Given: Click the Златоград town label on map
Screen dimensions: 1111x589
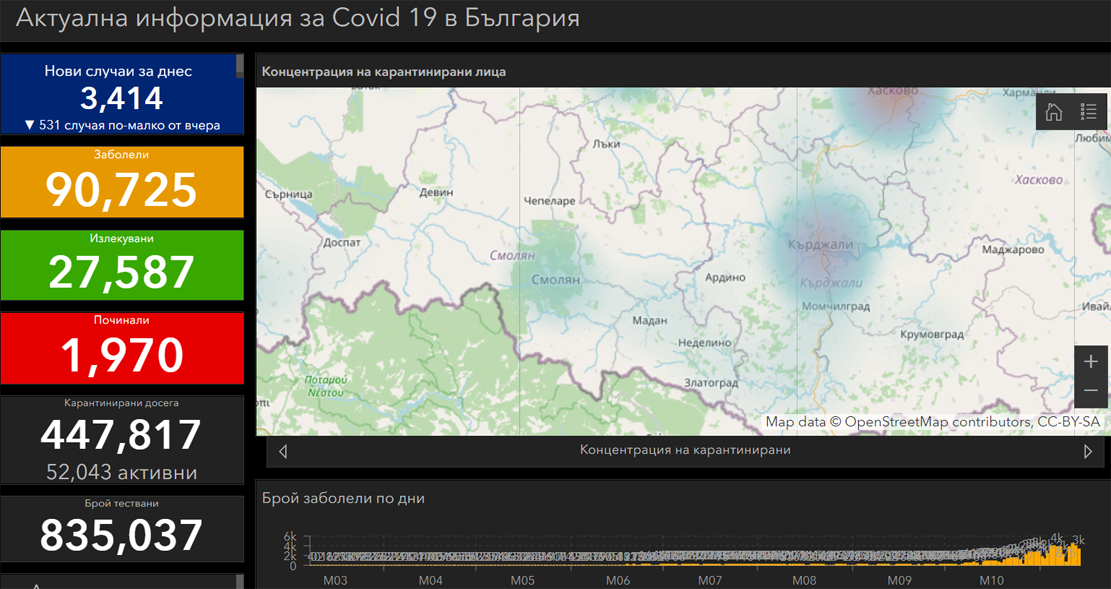Looking at the screenshot, I should pyautogui.click(x=711, y=383).
